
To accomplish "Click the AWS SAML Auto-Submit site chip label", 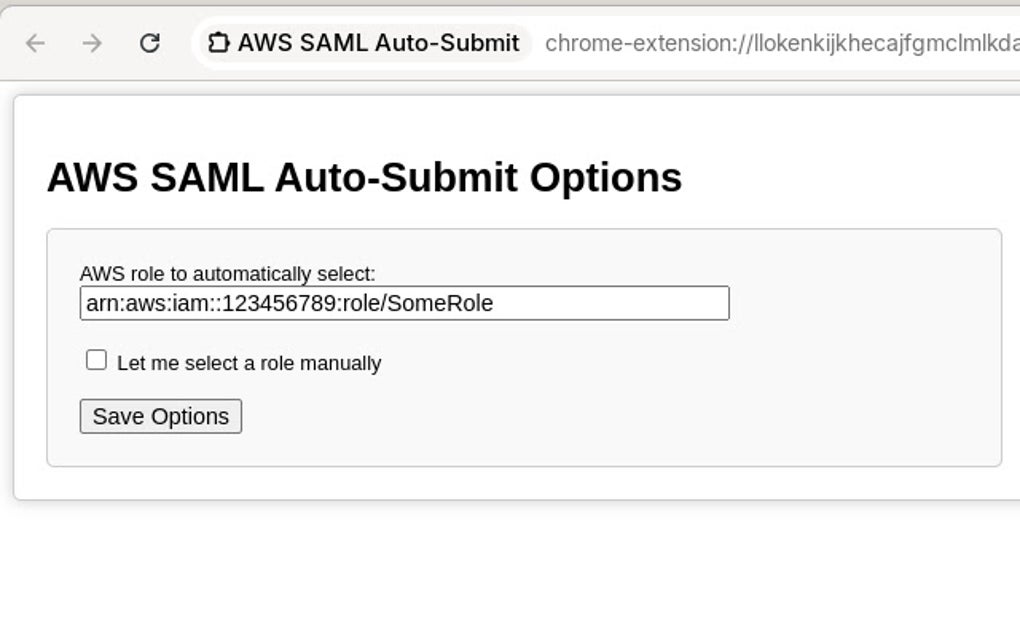I will [x=378, y=43].
